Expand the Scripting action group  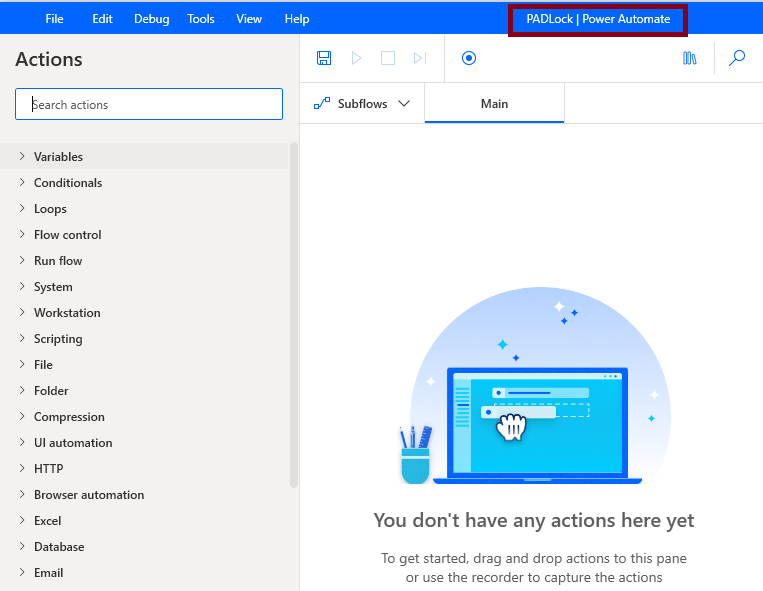(x=145, y=339)
